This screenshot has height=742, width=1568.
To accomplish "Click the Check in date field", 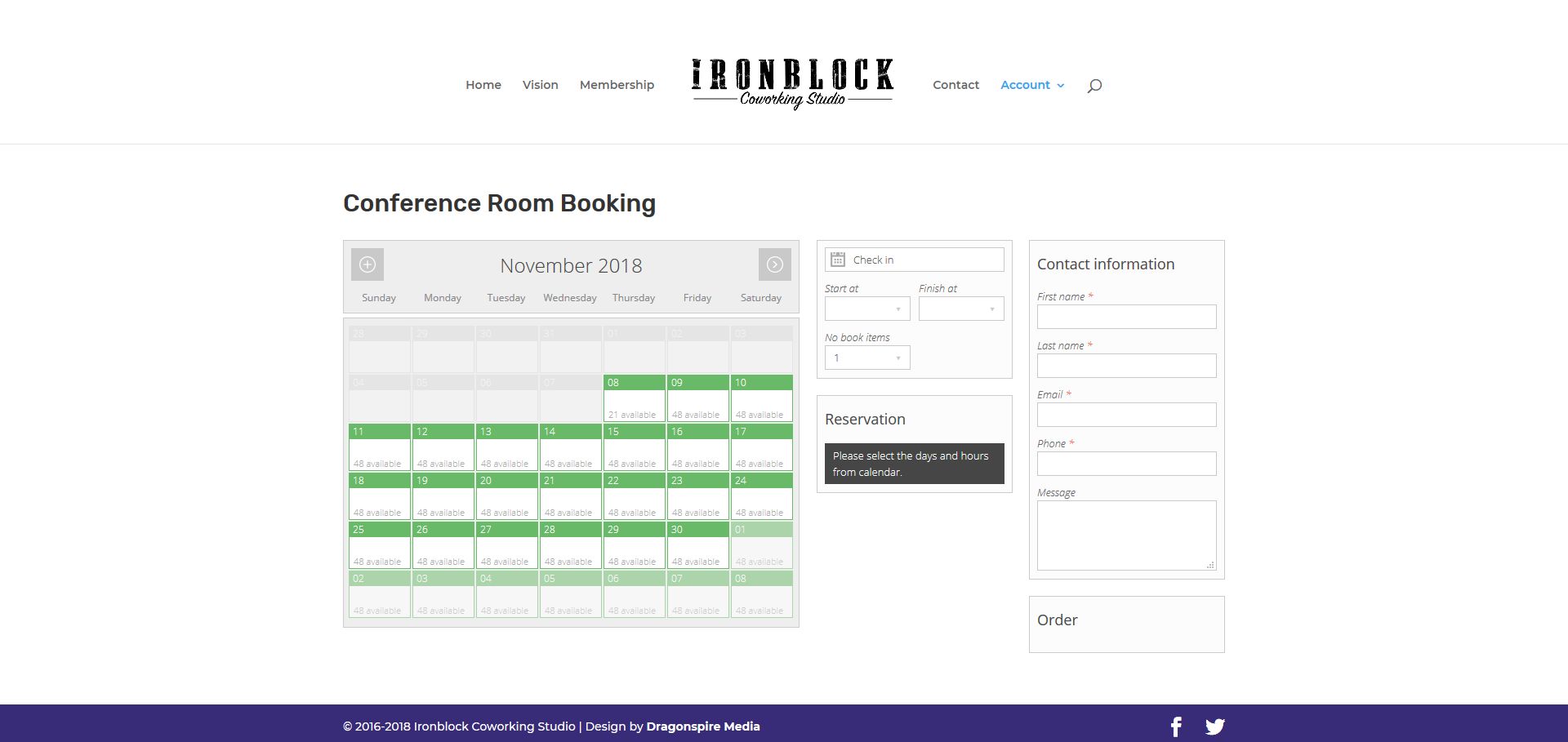I will [915, 260].
